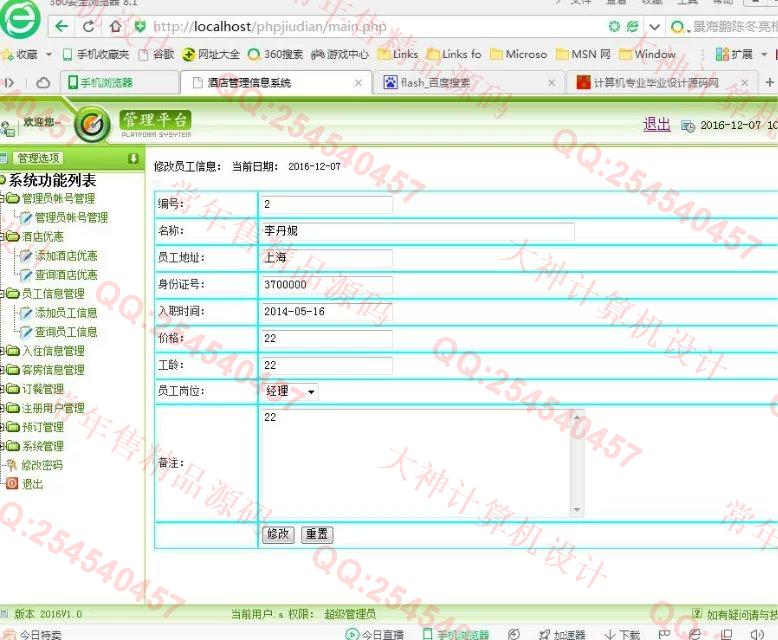
Task: Click the 修改 submit button
Action: (278, 534)
